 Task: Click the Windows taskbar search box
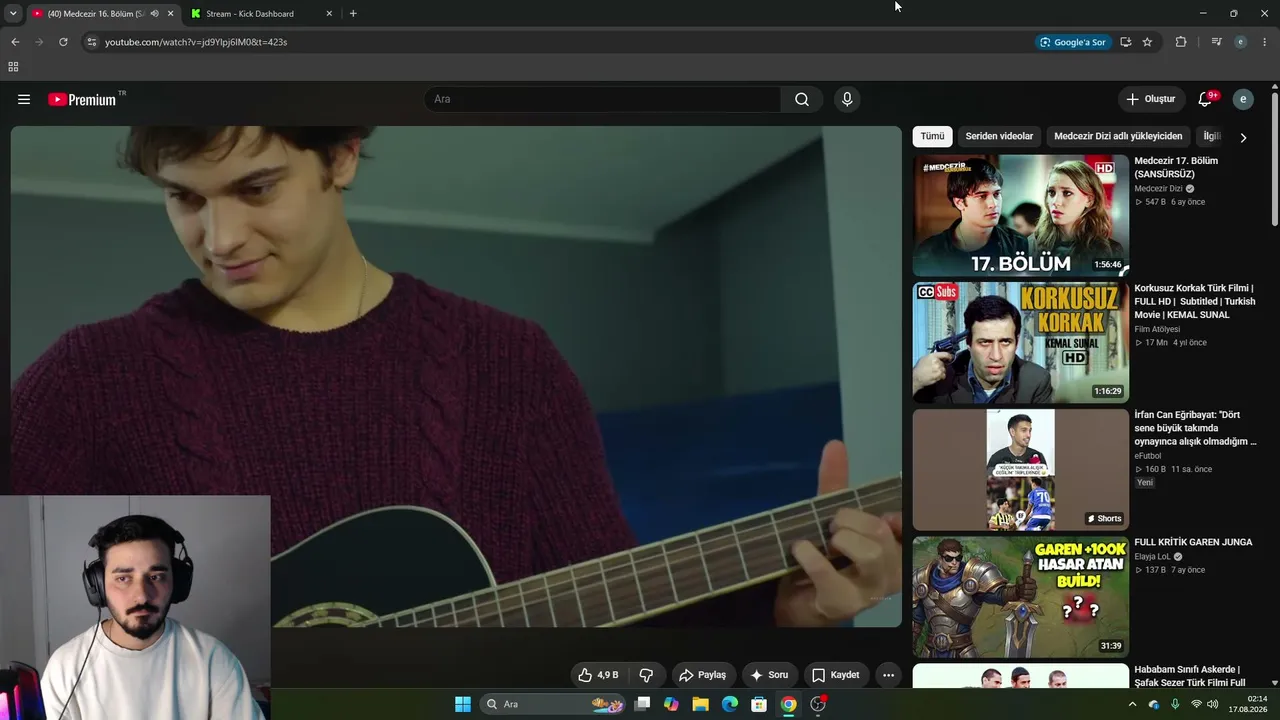click(x=553, y=704)
